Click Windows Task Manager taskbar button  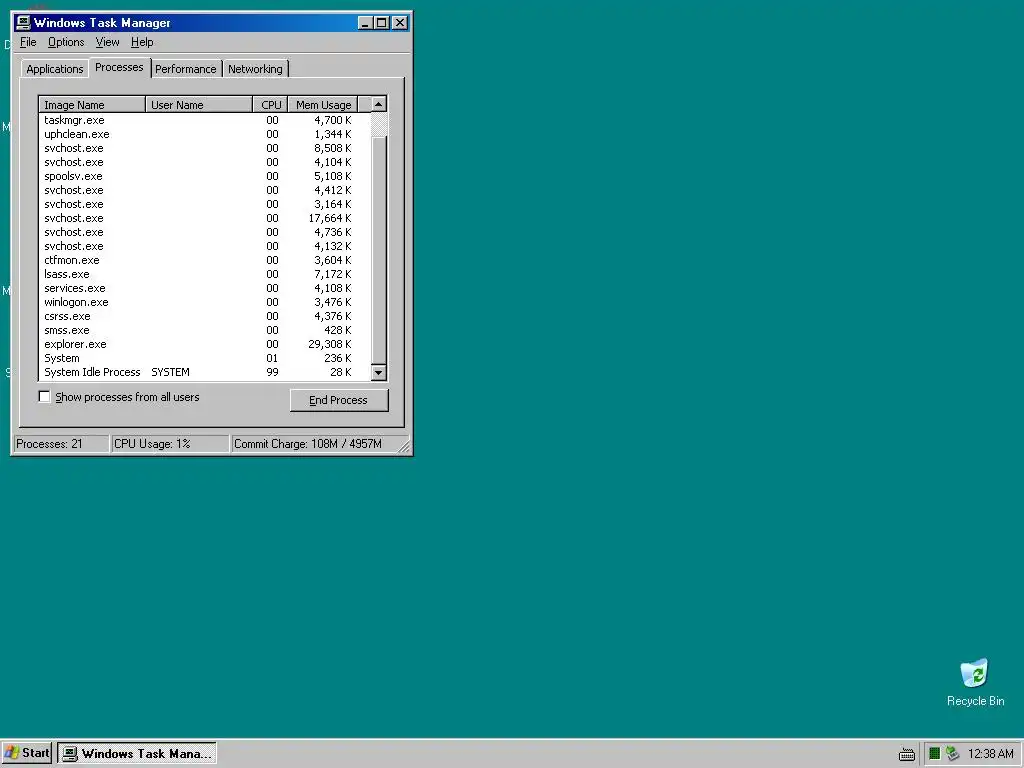click(x=137, y=753)
